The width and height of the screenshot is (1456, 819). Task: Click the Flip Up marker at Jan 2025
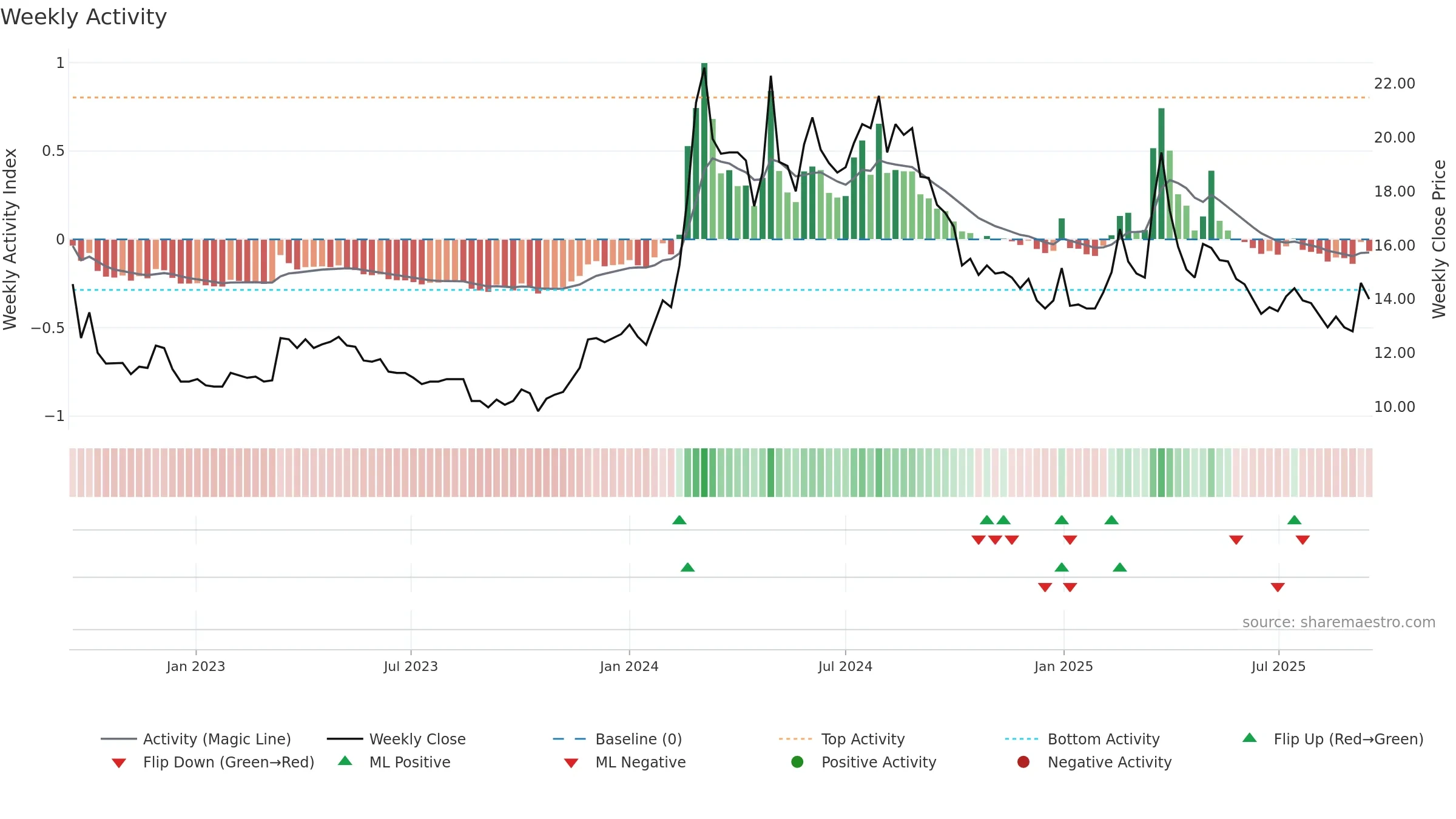point(1062,520)
